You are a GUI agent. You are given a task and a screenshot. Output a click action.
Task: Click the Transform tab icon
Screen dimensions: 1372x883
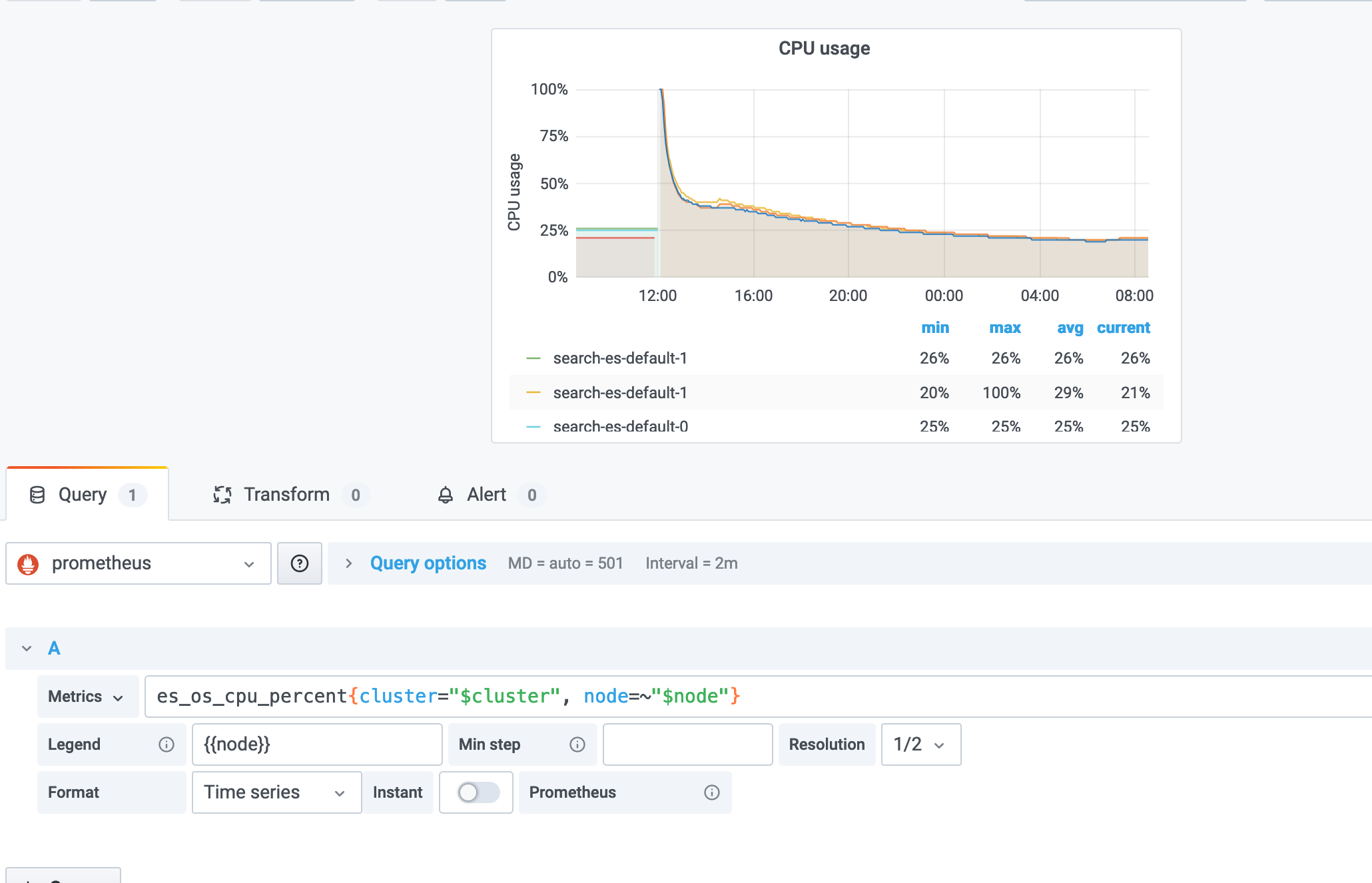(x=222, y=495)
